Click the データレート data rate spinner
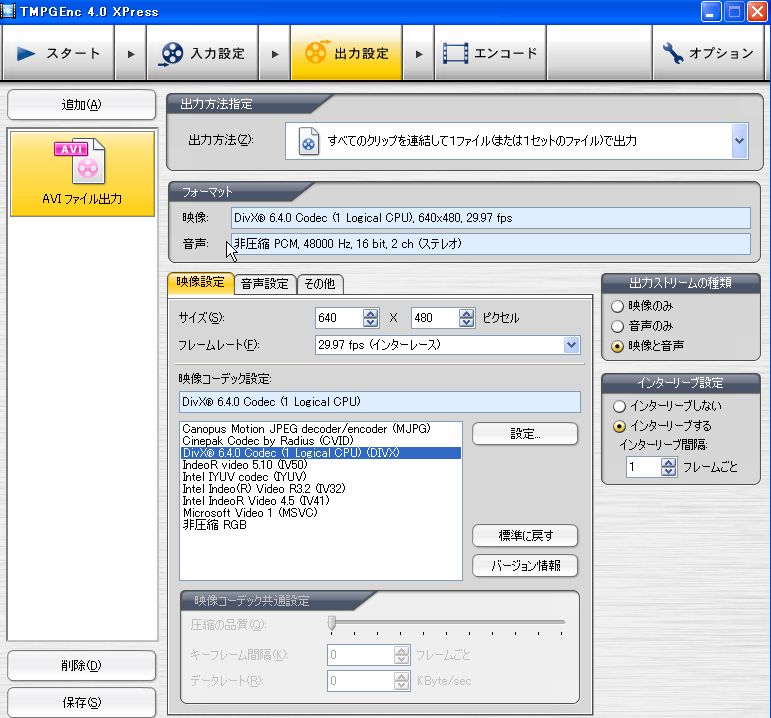This screenshot has height=718, width=771. pos(402,681)
